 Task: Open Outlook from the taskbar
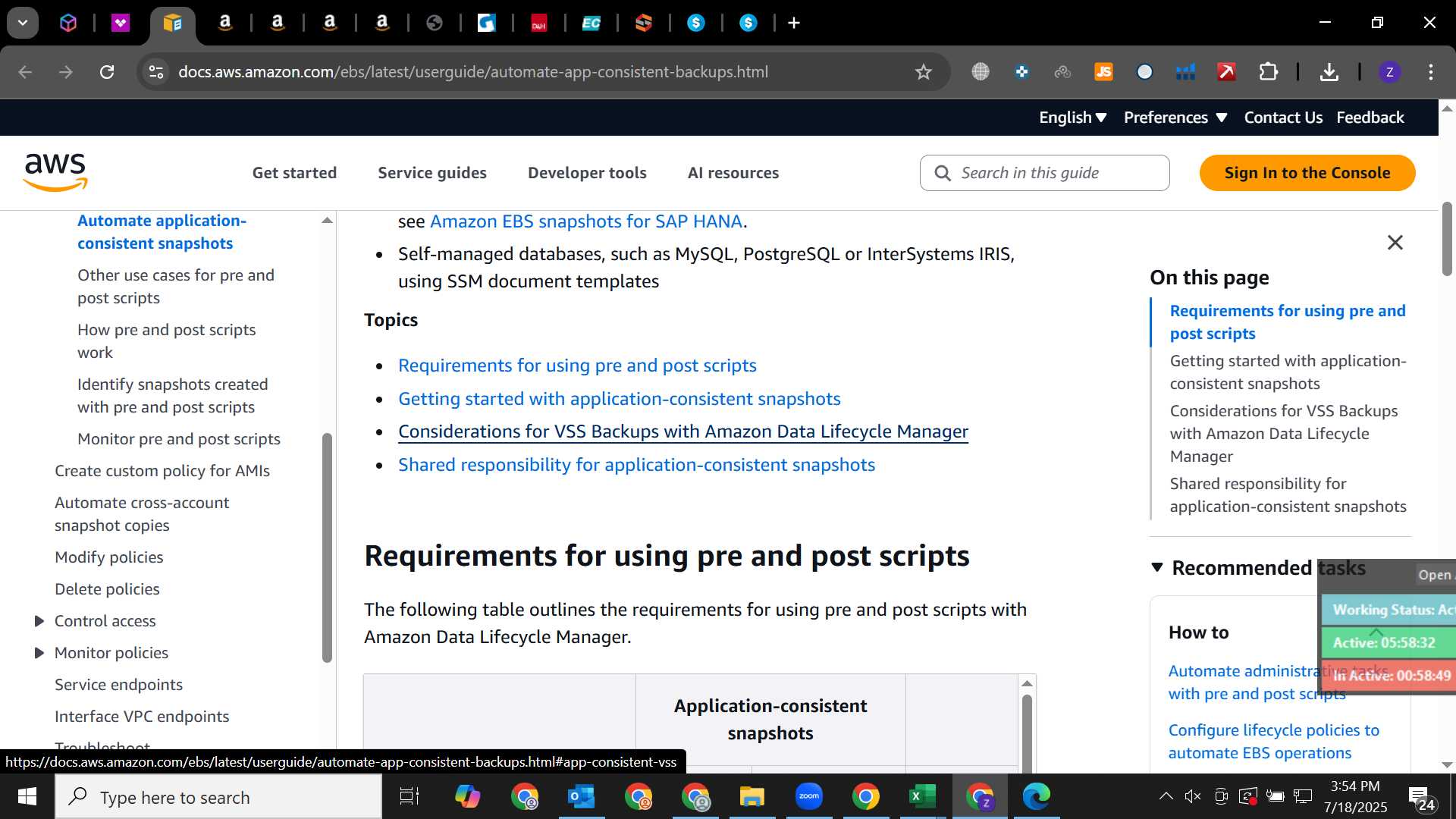(x=582, y=796)
